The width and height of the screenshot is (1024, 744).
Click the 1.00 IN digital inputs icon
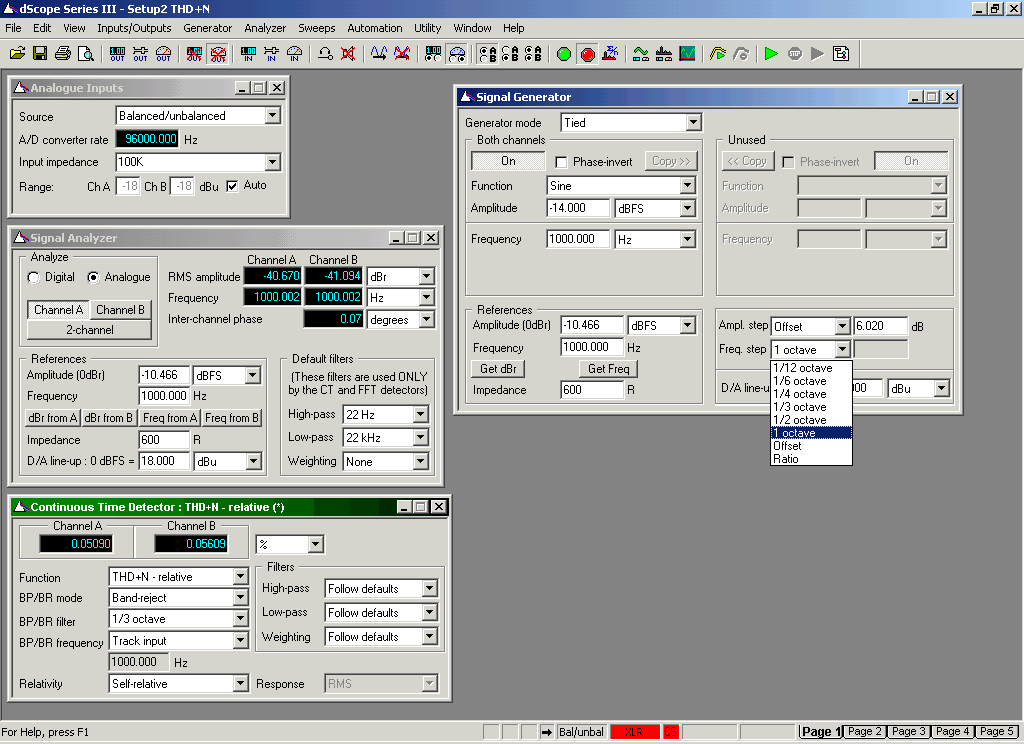[249, 54]
